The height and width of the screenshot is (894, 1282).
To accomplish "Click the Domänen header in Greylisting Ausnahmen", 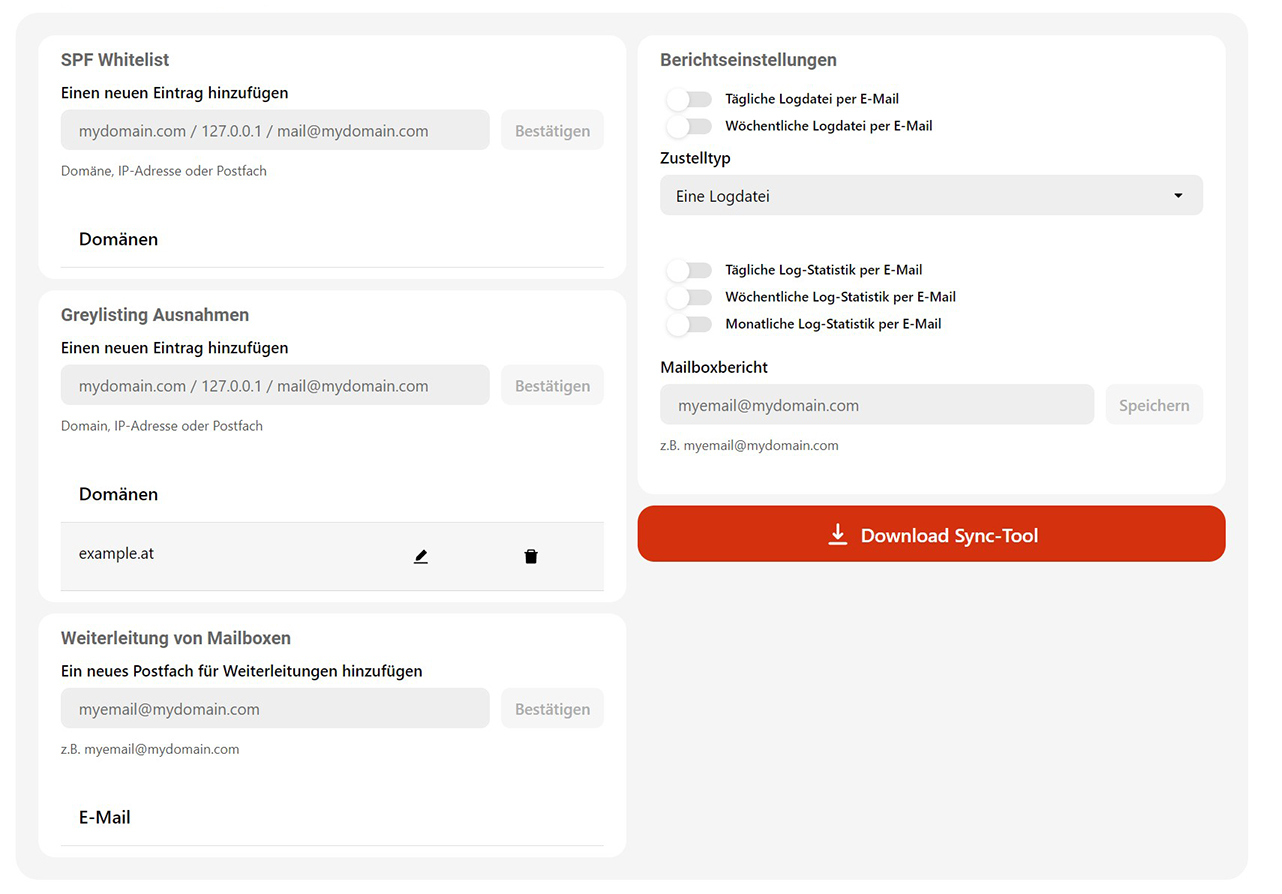I will [x=118, y=494].
